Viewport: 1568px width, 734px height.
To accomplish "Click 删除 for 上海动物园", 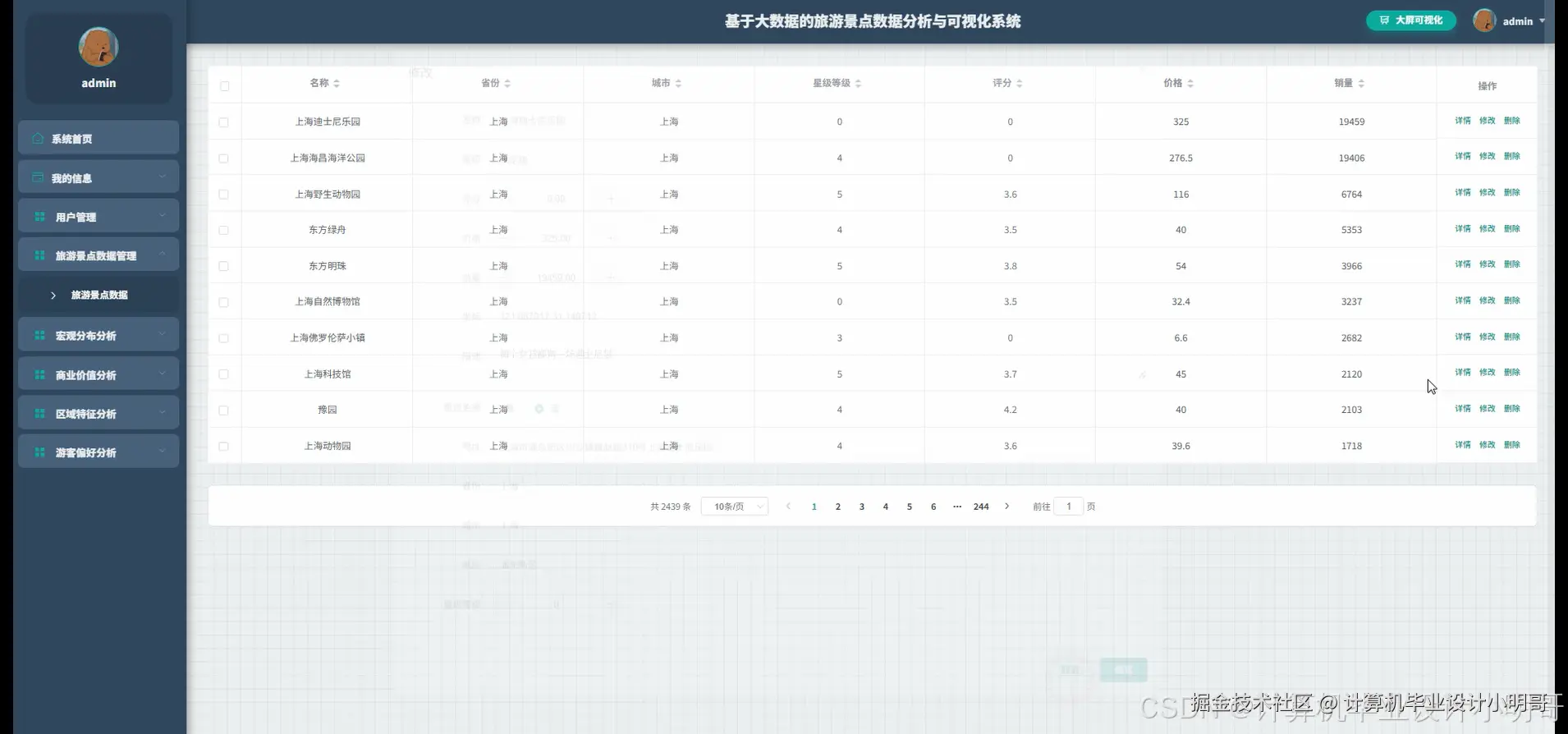I will click(x=1512, y=444).
